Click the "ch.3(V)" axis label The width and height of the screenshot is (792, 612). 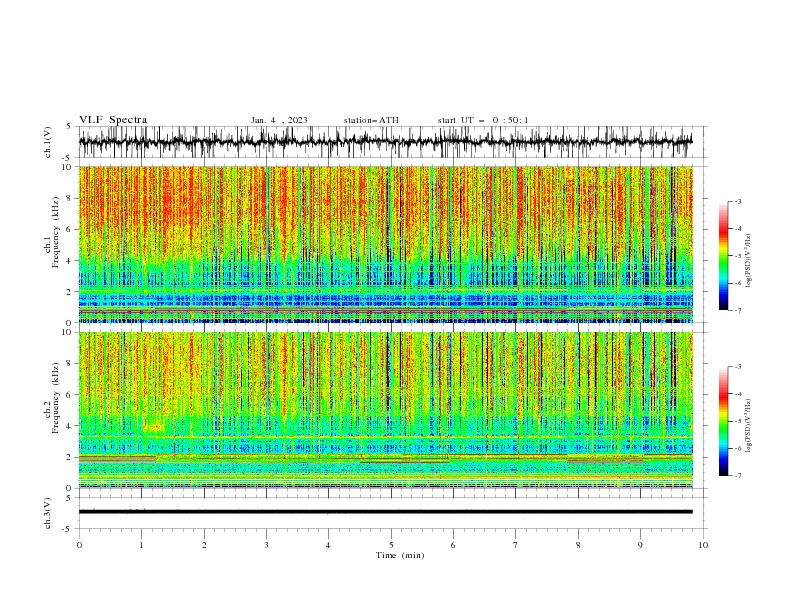point(48,513)
